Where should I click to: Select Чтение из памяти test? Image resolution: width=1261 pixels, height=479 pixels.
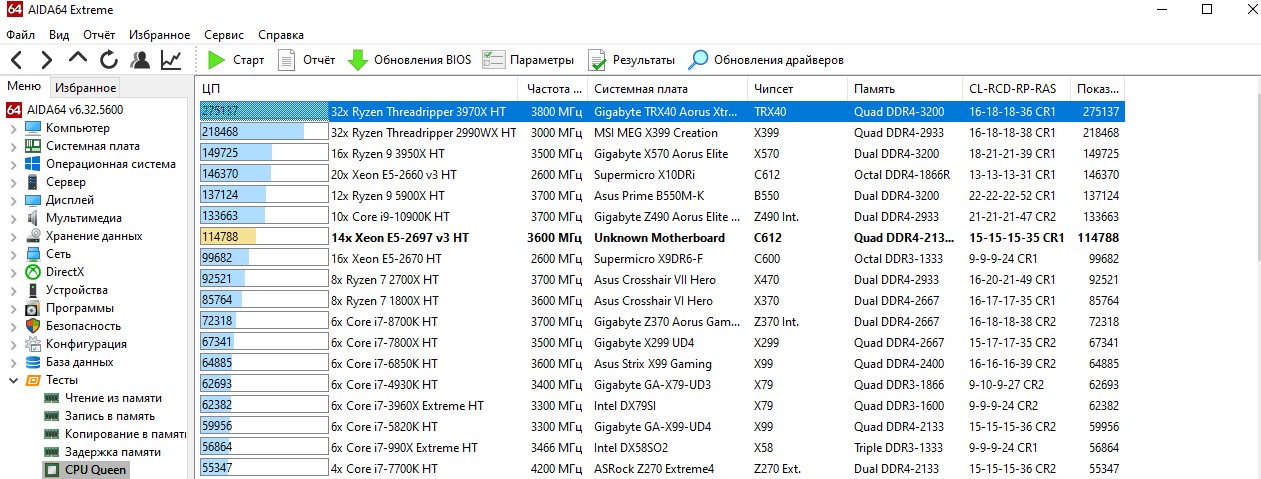[113, 398]
